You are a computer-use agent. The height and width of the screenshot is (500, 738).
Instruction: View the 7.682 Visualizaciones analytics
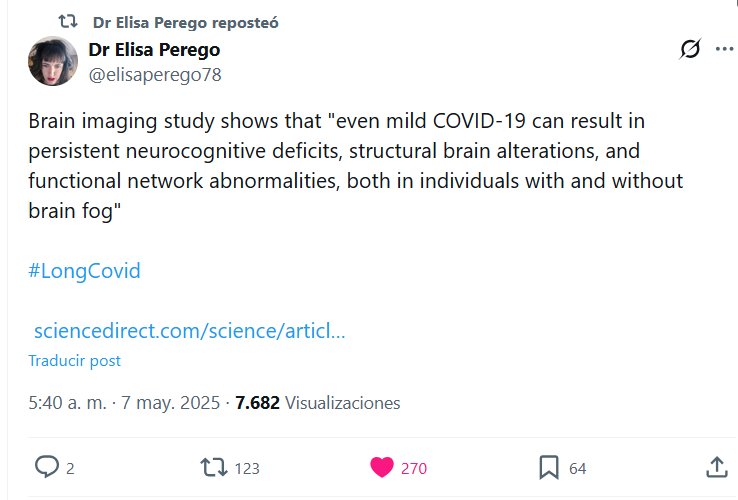pyautogui.click(x=317, y=403)
